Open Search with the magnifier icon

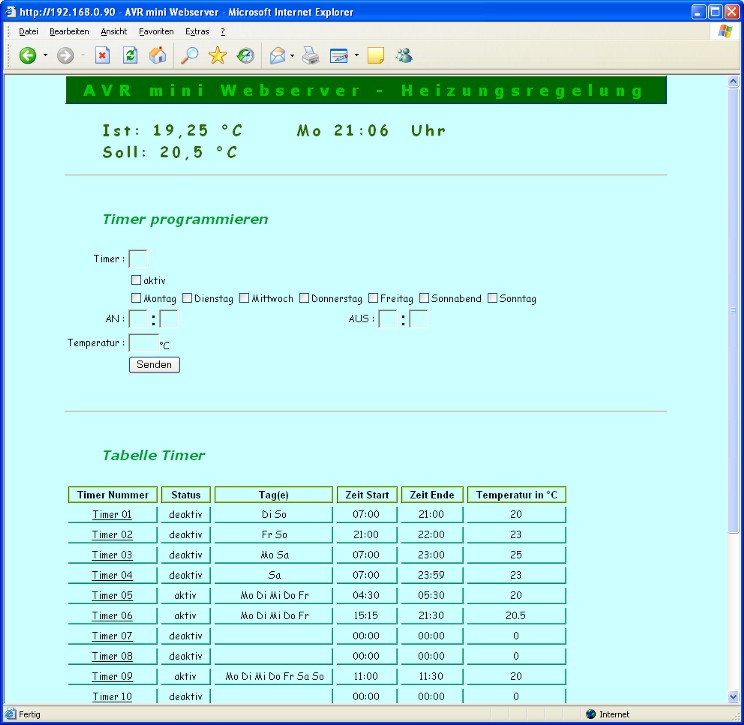point(189,56)
